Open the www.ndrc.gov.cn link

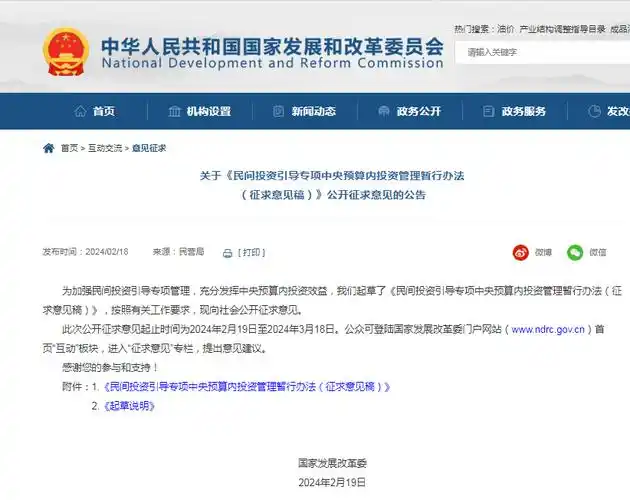pos(548,330)
